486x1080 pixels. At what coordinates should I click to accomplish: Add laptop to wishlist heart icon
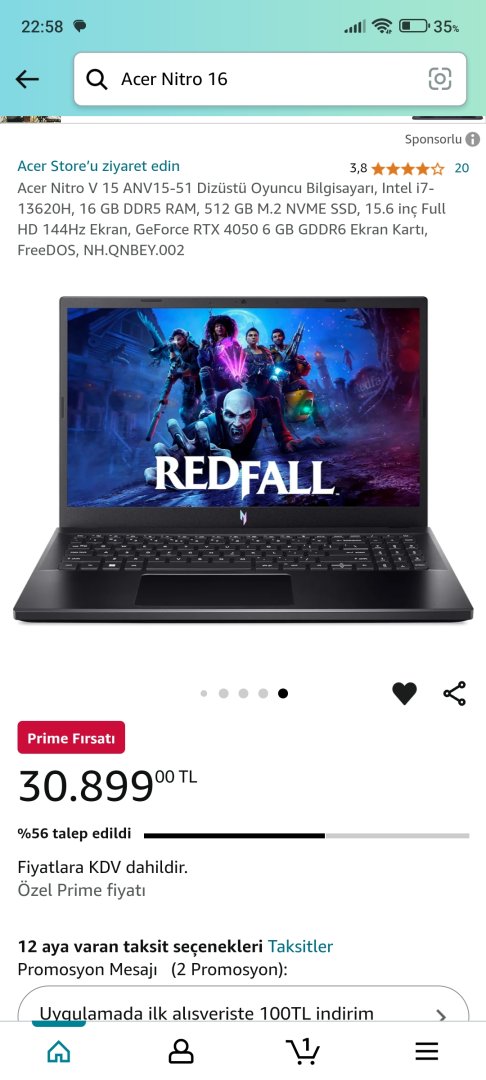(x=404, y=693)
